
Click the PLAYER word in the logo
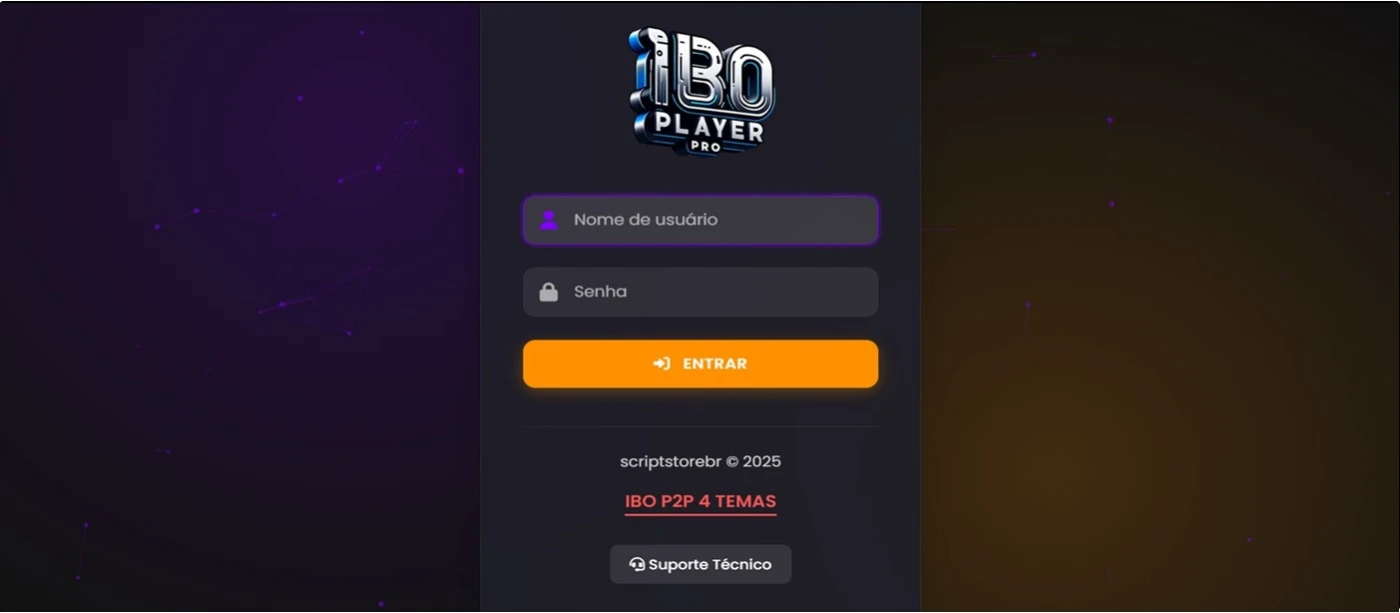(708, 128)
